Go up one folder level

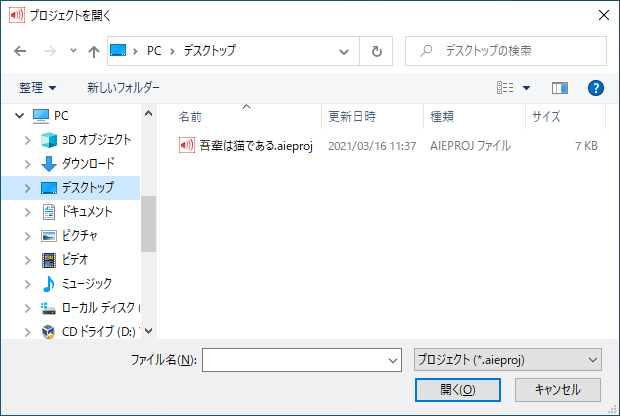point(94,51)
